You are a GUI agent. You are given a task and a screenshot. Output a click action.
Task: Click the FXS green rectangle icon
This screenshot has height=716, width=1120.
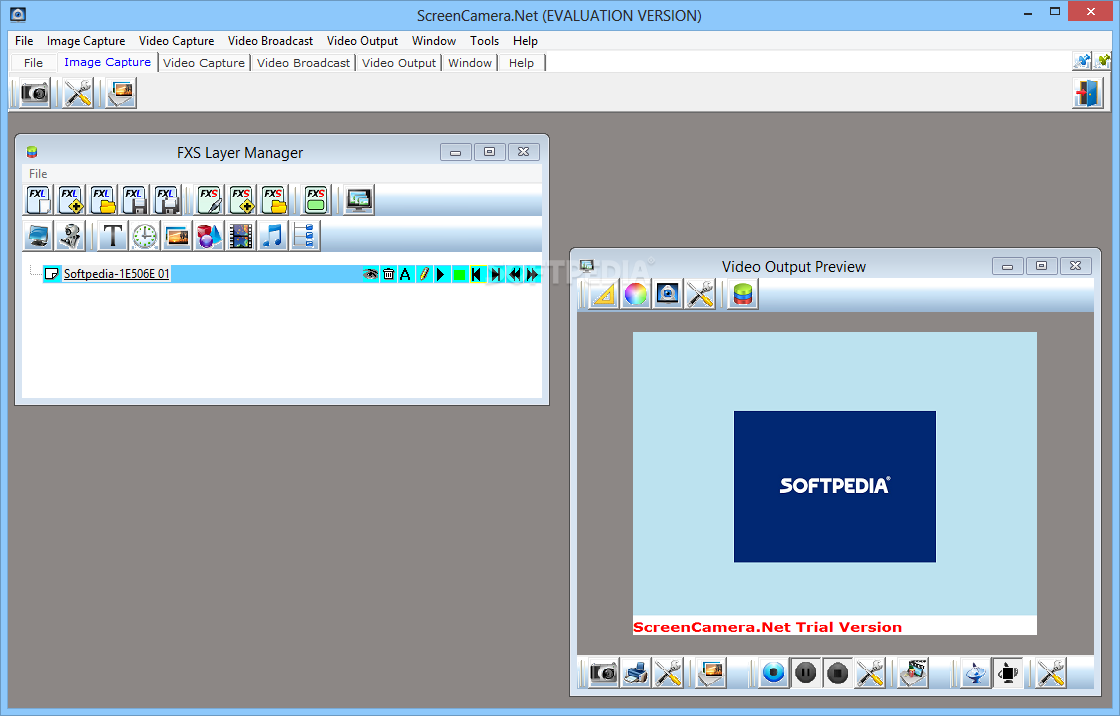click(x=315, y=200)
